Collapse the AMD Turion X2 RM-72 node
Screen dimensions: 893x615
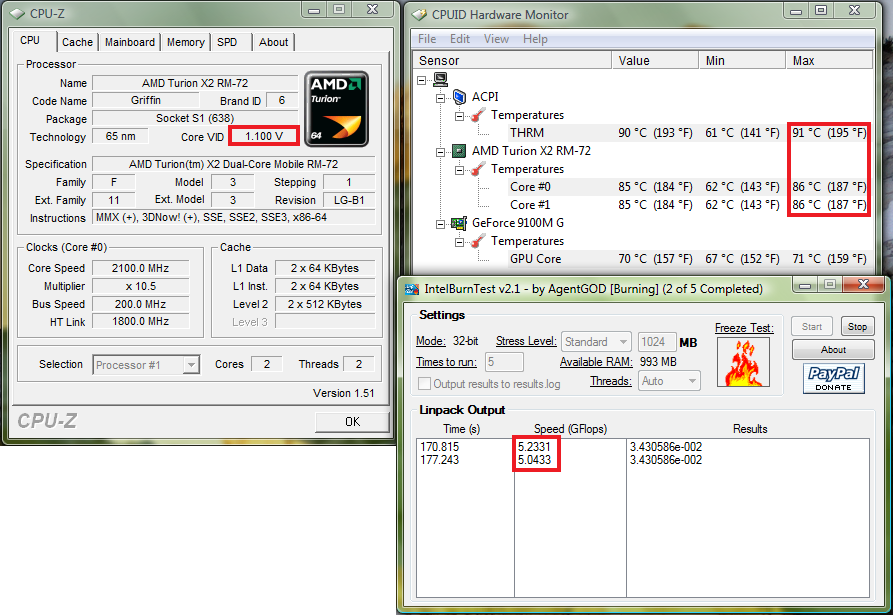[440, 152]
